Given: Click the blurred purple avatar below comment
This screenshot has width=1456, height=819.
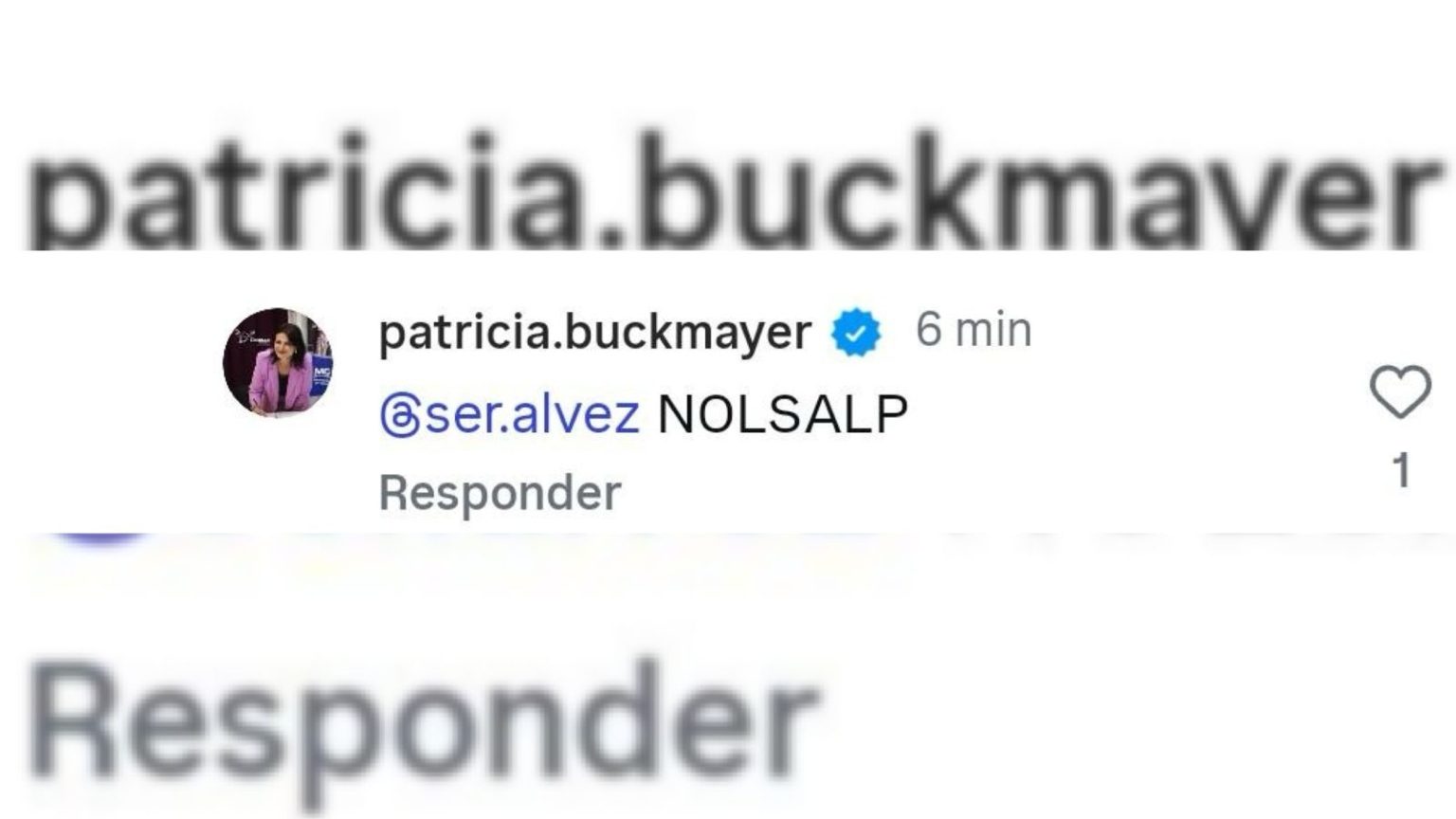Looking at the screenshot, I should (x=100, y=540).
